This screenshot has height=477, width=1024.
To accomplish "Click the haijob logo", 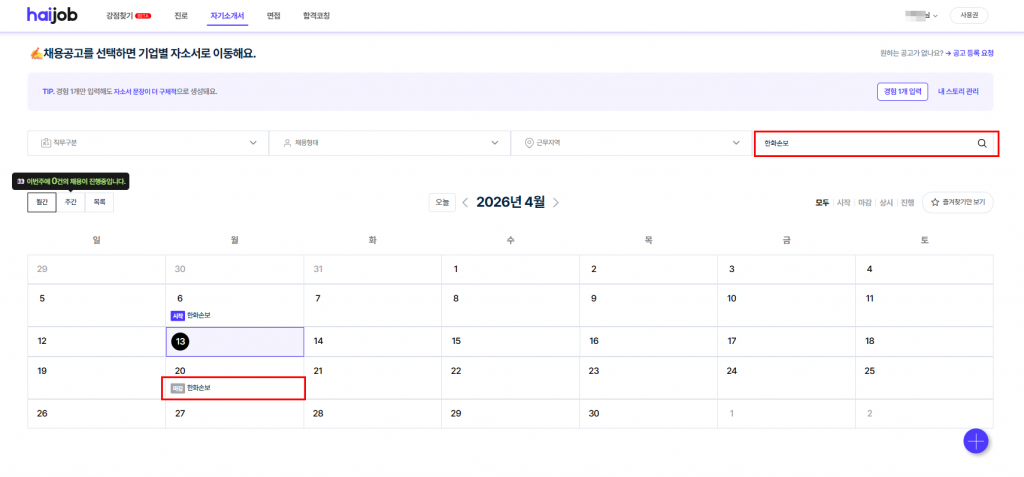I will pos(55,16).
